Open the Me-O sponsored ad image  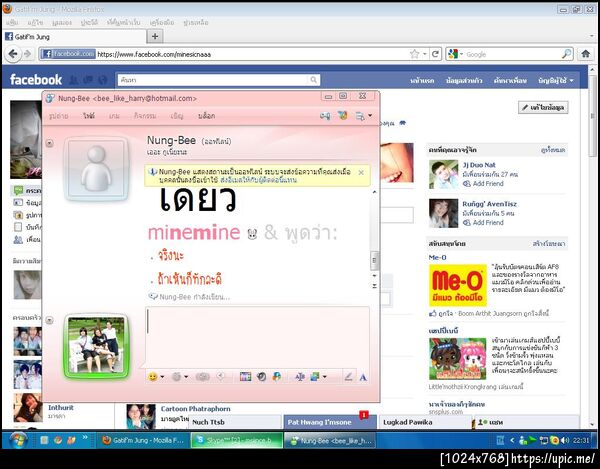tap(458, 285)
